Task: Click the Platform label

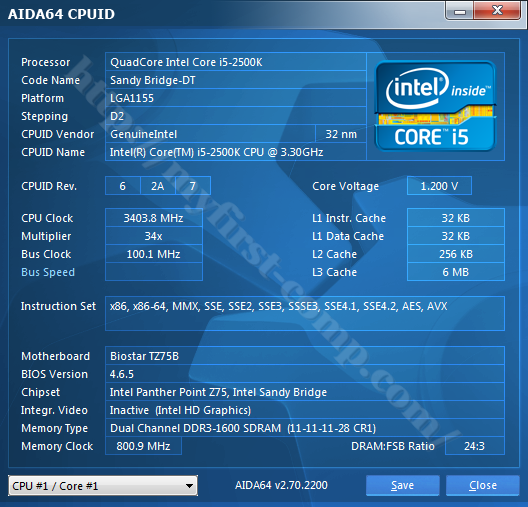Action: pyautogui.click(x=42, y=98)
